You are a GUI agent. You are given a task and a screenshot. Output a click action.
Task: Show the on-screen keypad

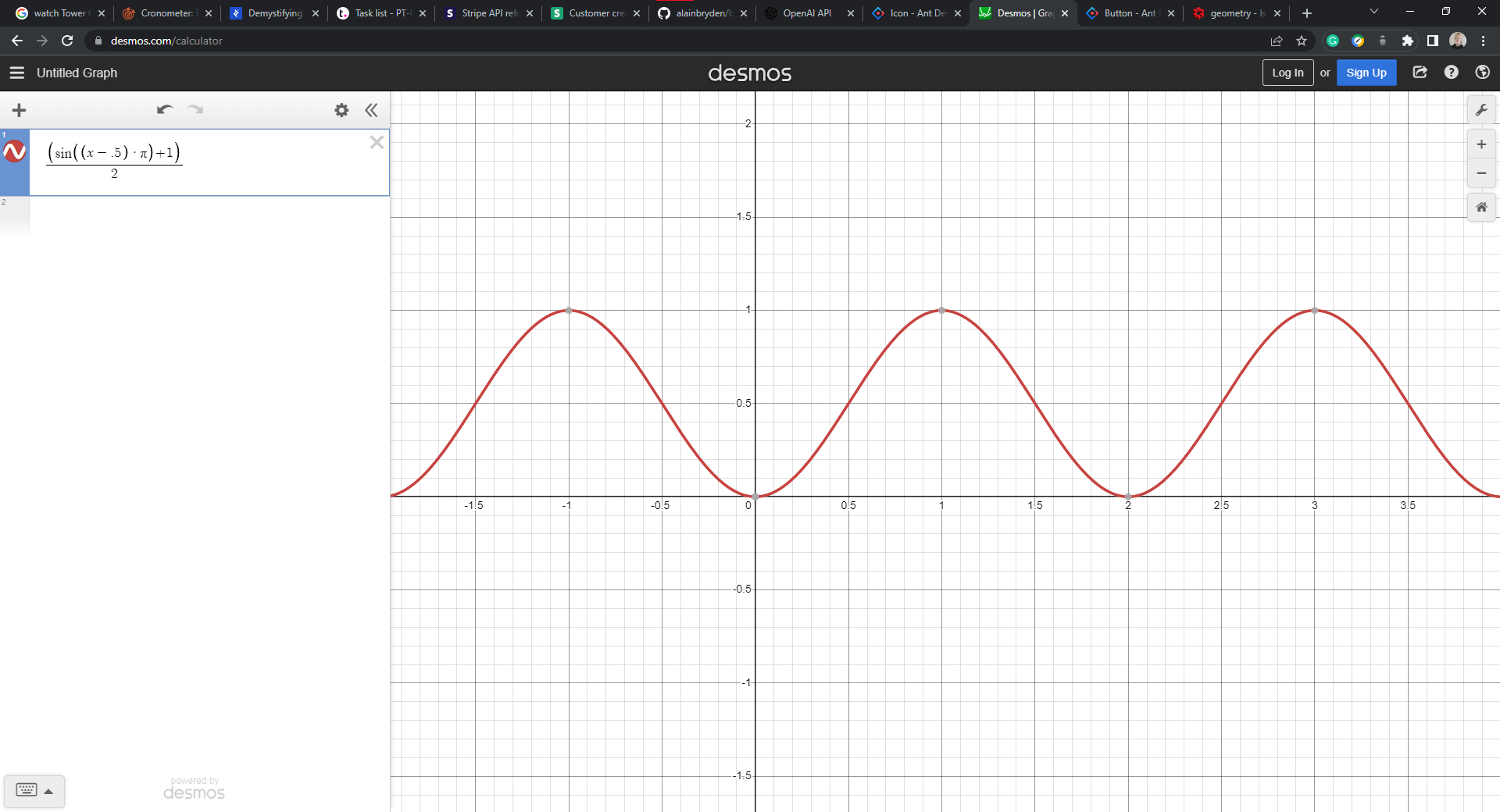coord(34,790)
